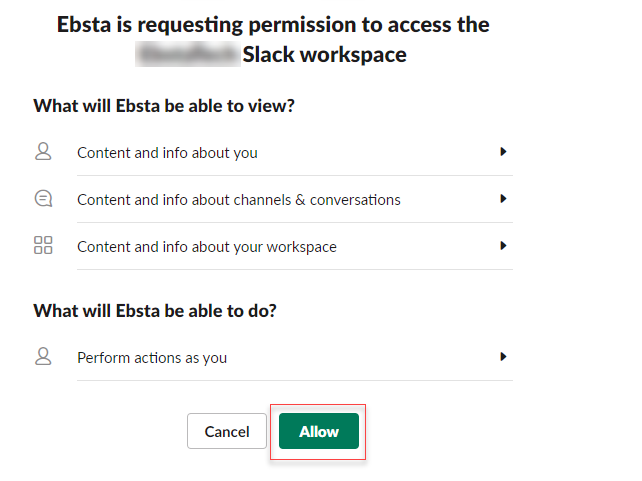Screen dimensions: 642x481
Task: Click 'What will Ebsta be able to do?' heading
Action: 155,311
